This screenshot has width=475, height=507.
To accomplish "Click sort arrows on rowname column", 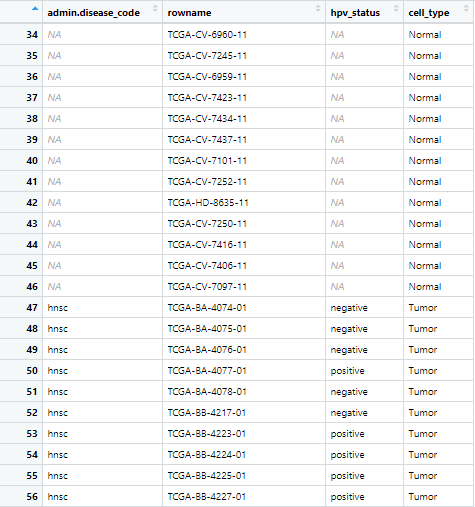I will [318, 9].
